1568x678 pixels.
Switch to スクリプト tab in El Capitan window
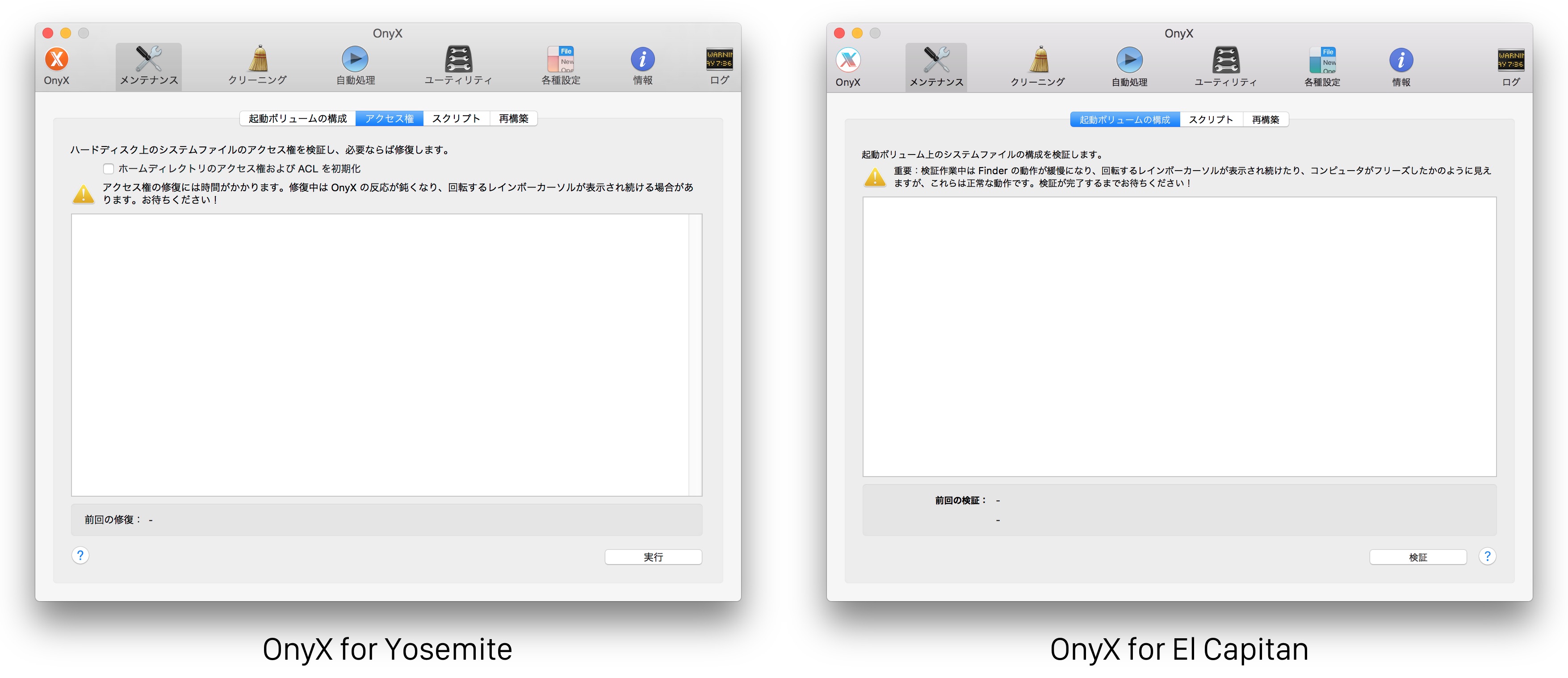click(x=1211, y=120)
